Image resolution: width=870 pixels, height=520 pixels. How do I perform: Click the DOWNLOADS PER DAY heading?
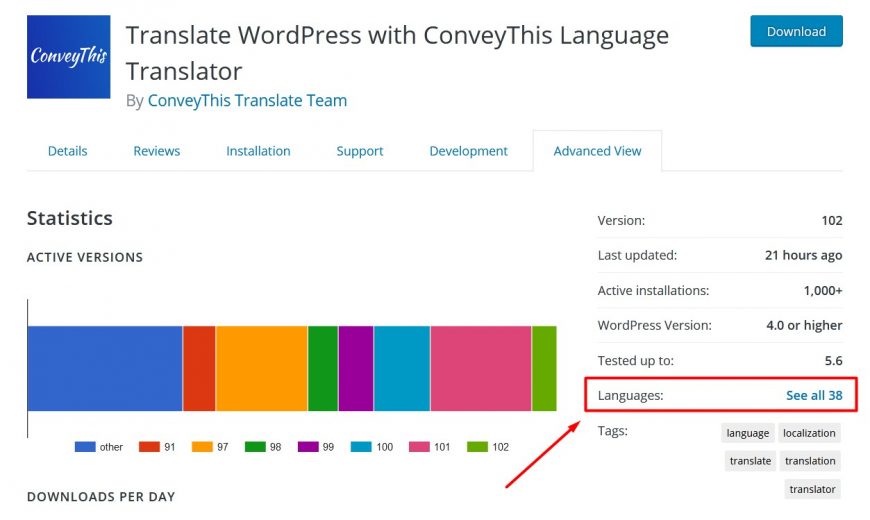click(x=101, y=497)
